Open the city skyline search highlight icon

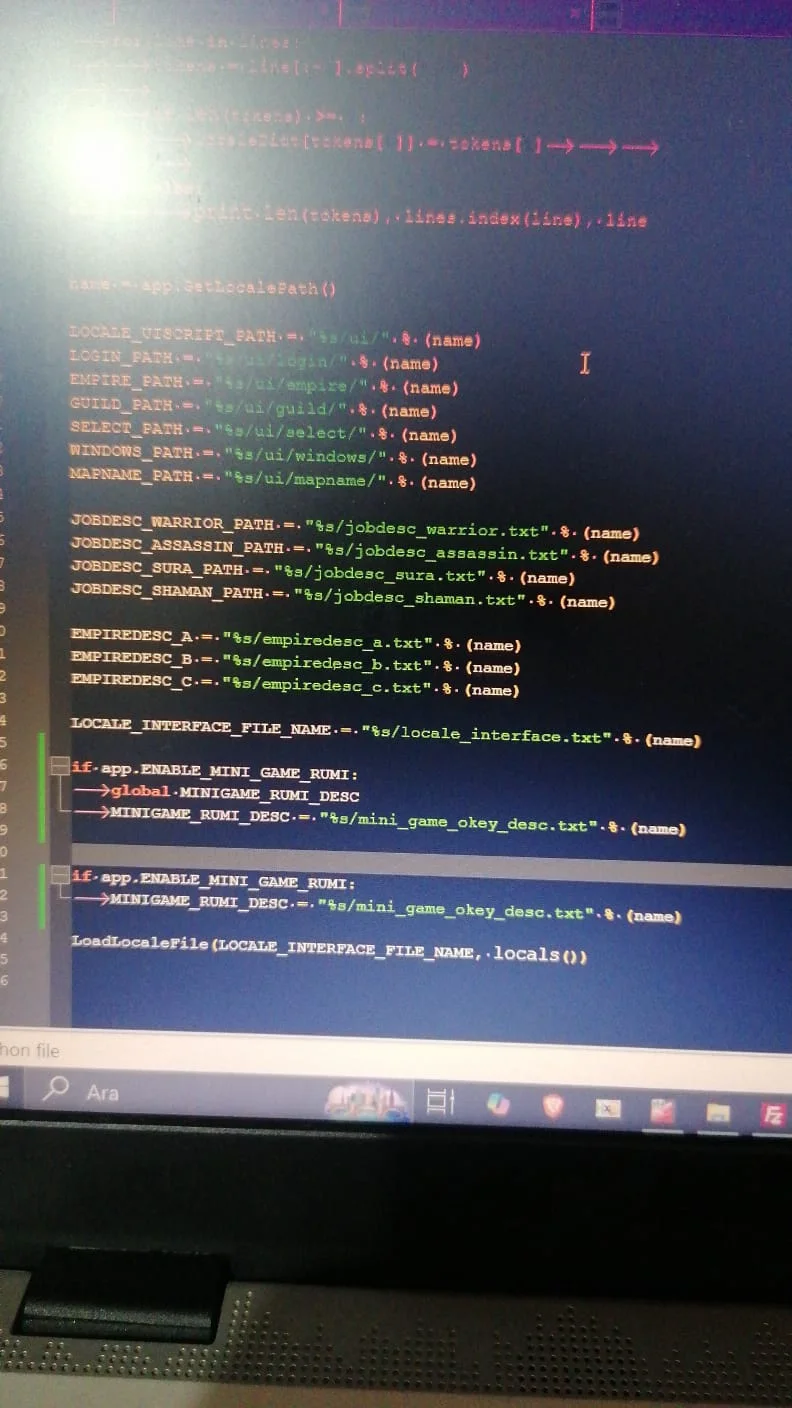click(x=367, y=1102)
